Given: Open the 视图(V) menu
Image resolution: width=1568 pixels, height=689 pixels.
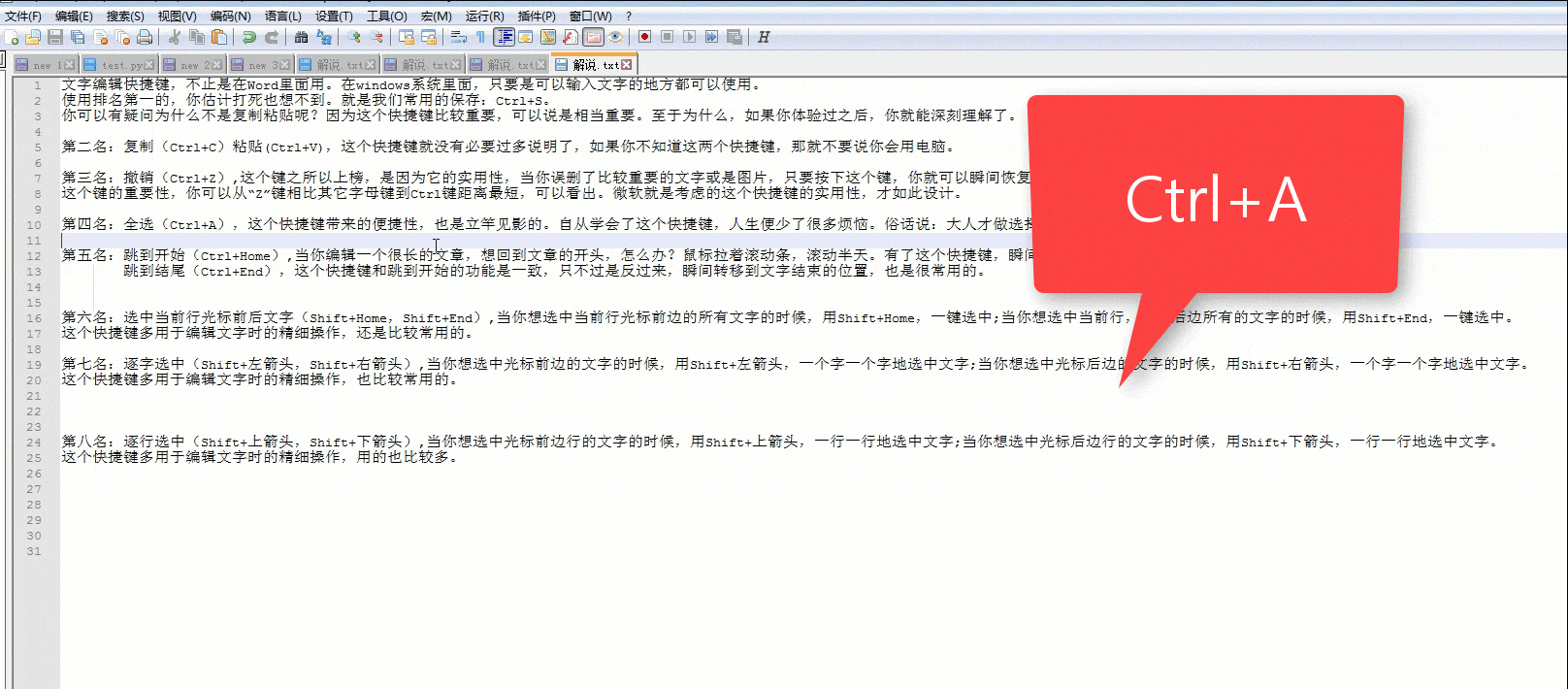Looking at the screenshot, I should (x=178, y=16).
